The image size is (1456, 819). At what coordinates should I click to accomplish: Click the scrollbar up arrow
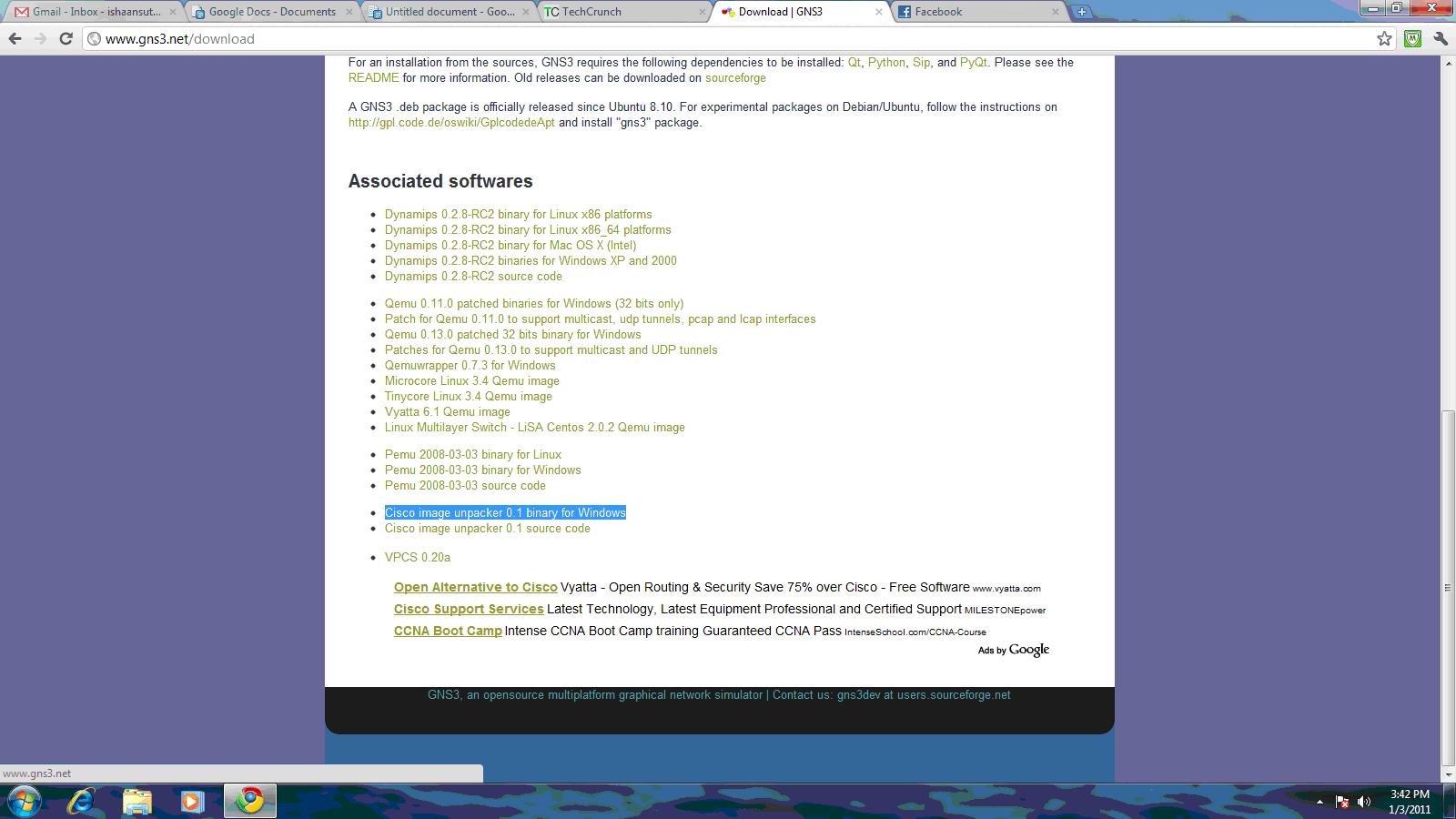[1448, 63]
